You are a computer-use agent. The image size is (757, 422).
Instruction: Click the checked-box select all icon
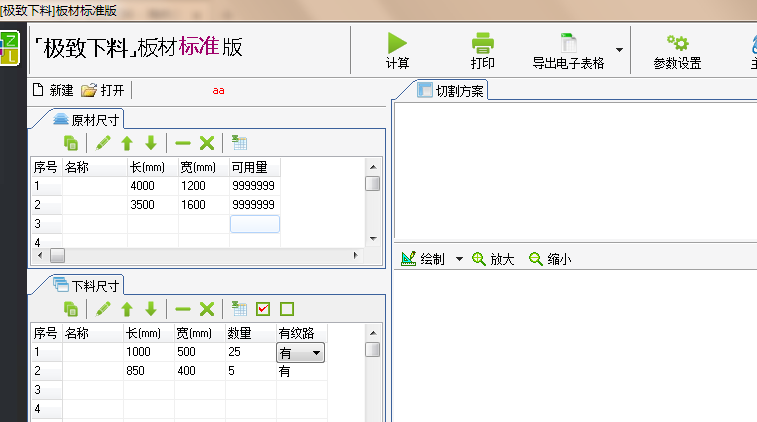[263, 309]
